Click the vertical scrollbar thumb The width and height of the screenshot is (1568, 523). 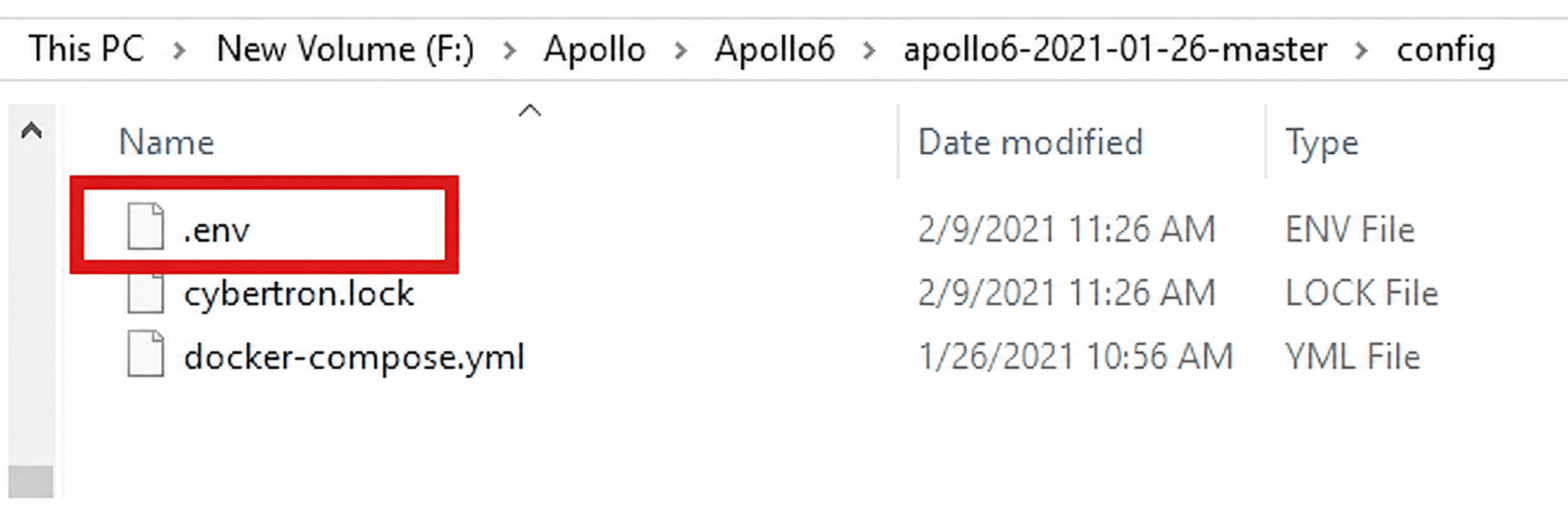click(x=31, y=481)
